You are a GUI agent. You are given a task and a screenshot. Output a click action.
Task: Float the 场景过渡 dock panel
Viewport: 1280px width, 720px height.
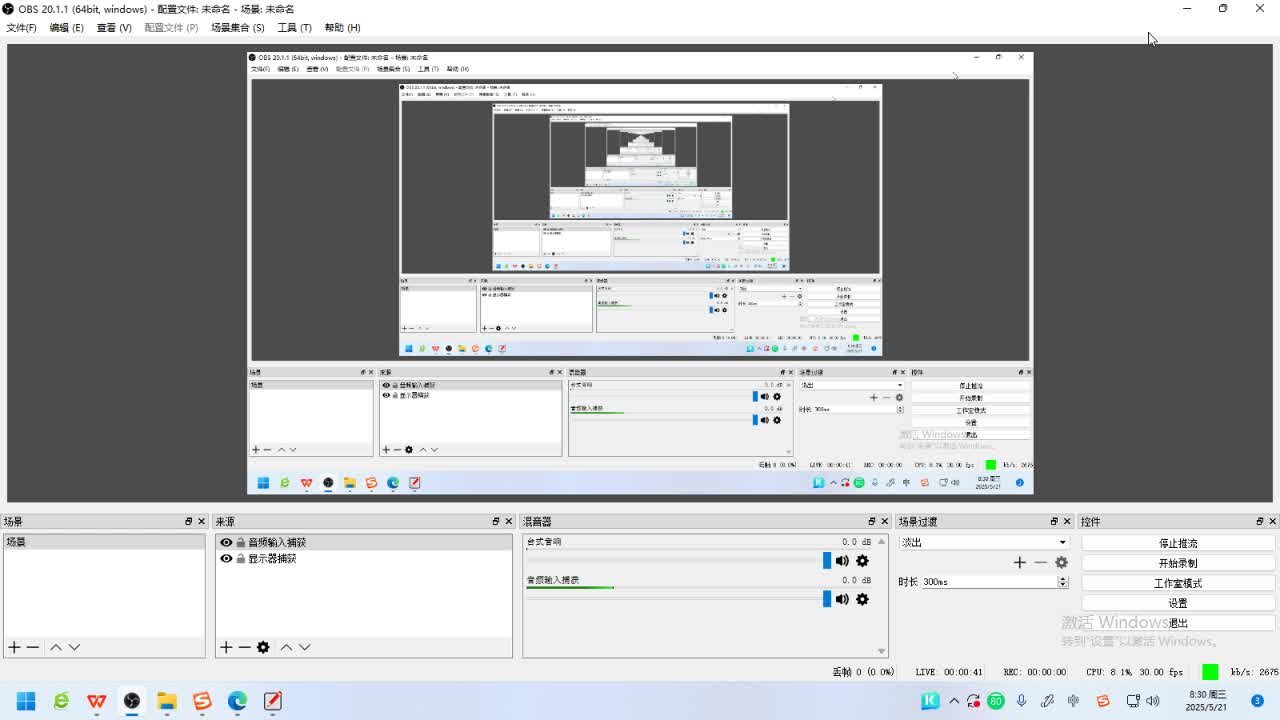click(x=1053, y=521)
